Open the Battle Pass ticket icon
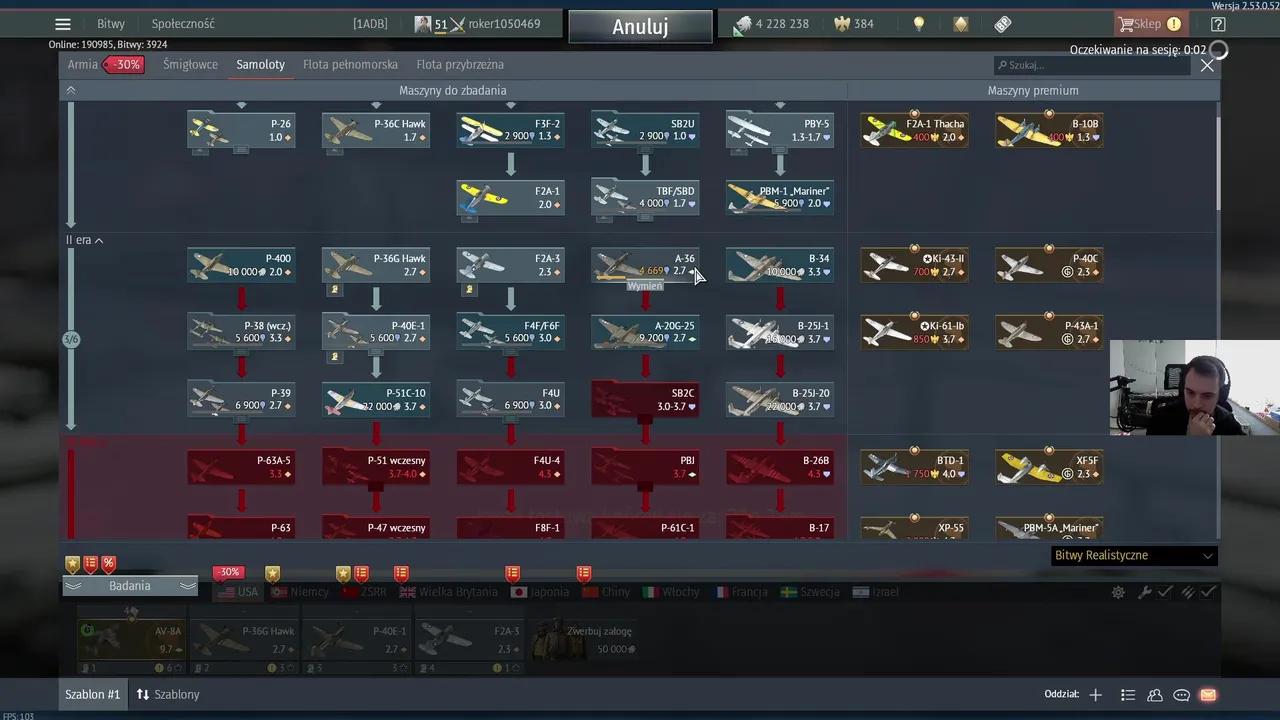The image size is (1280, 720). click(1003, 24)
